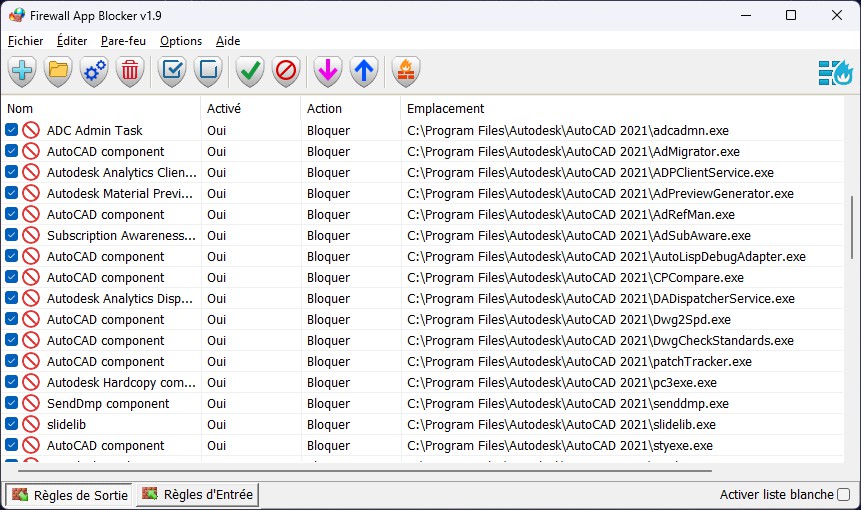Select the ADPClientService.exe path cell
Viewport: 861px width, 510px height.
590,172
